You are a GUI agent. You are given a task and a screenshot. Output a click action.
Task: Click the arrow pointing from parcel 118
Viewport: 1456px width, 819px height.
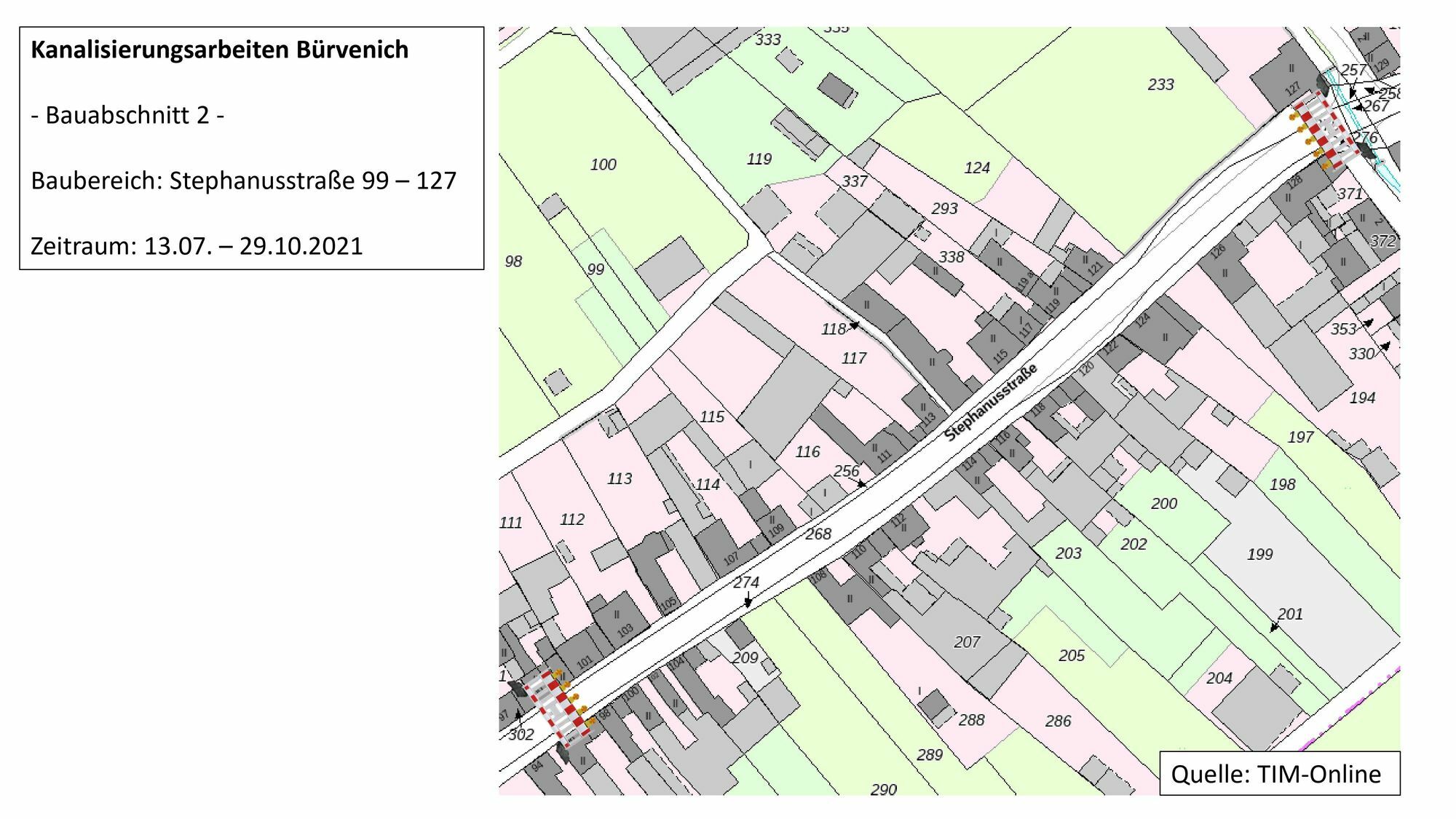854,326
